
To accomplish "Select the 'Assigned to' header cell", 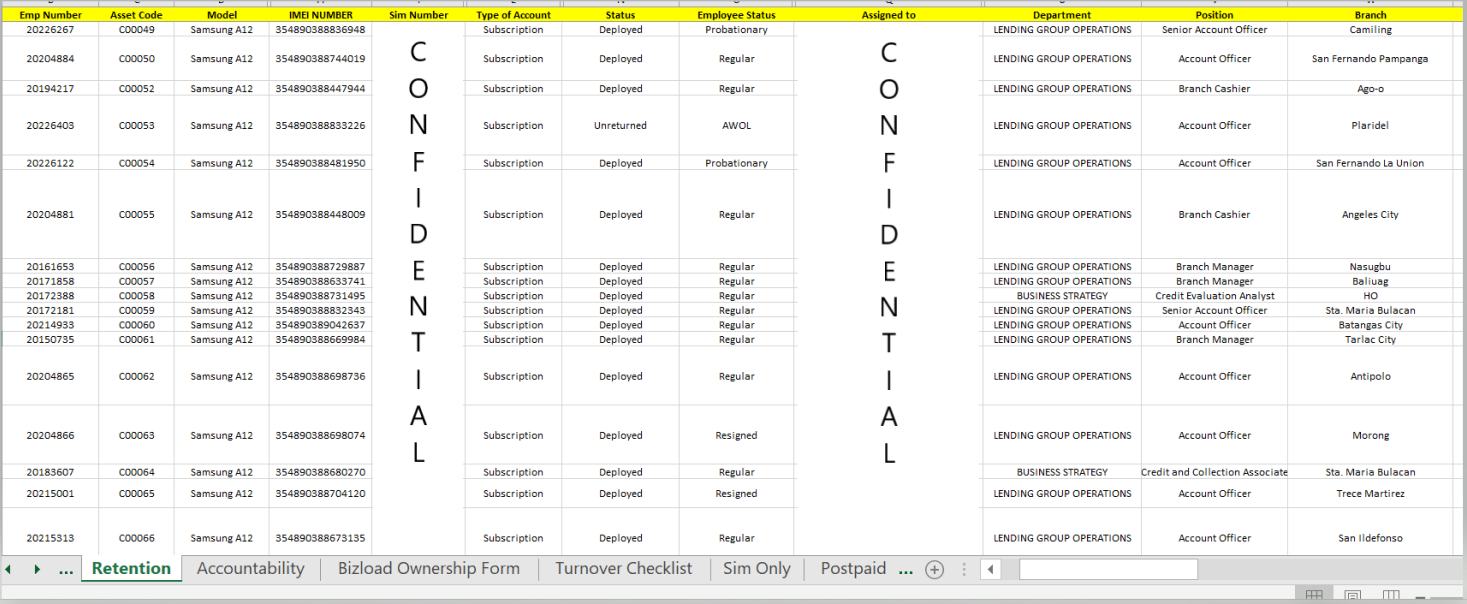I will [x=888, y=15].
